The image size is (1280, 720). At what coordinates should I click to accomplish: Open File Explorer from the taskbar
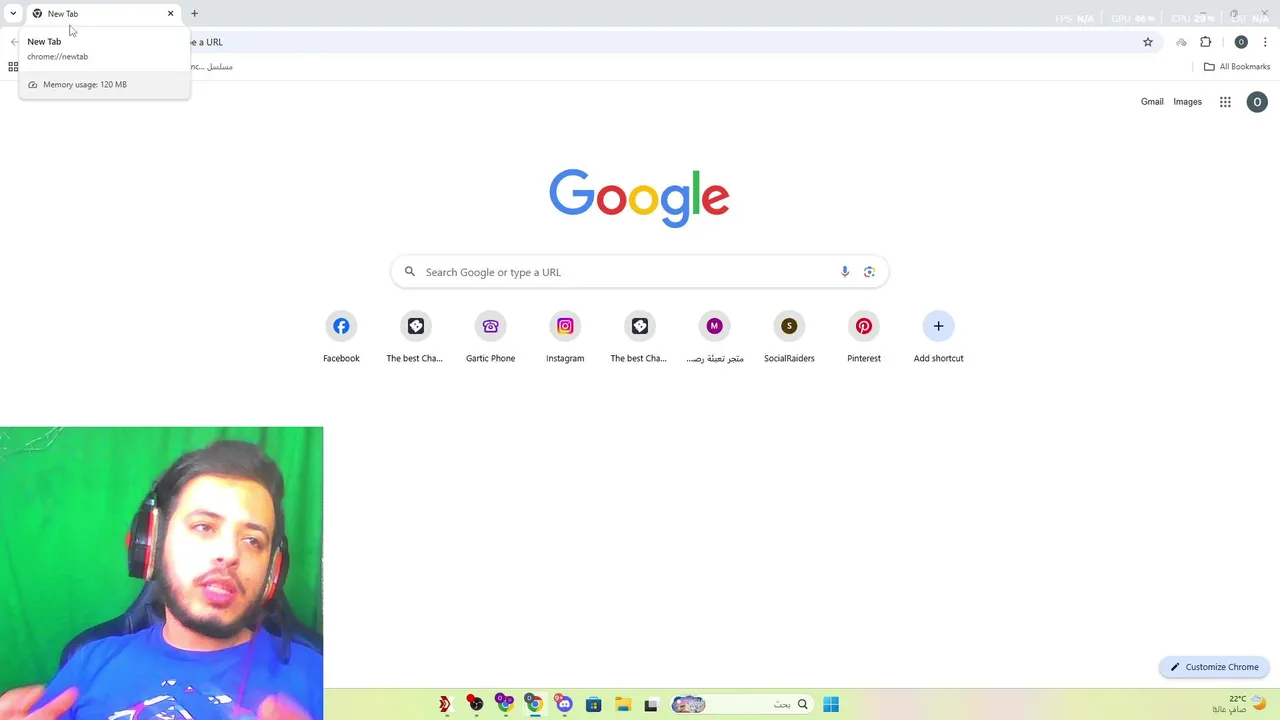(622, 705)
